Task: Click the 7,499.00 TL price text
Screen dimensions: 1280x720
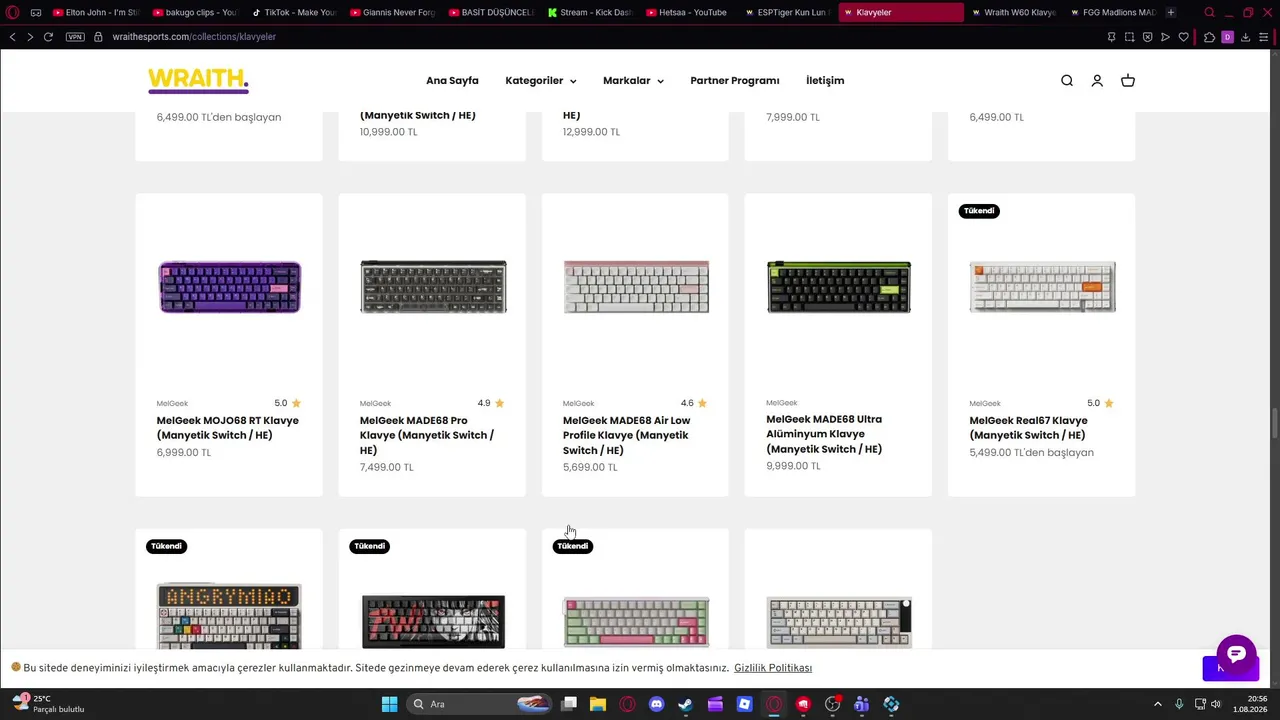Action: coord(387,467)
